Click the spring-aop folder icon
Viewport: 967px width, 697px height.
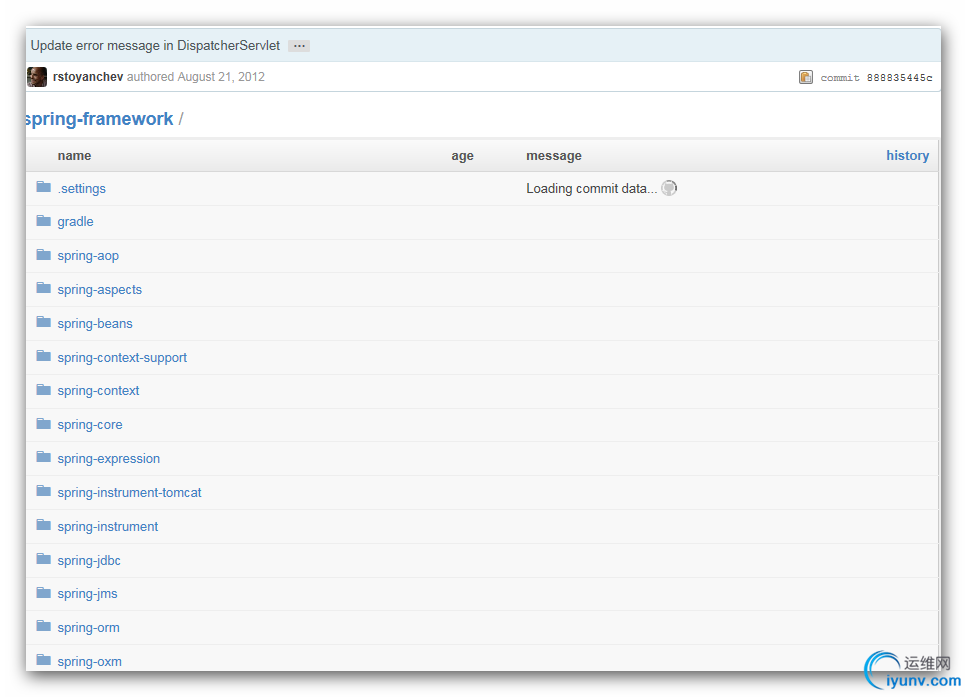43,254
